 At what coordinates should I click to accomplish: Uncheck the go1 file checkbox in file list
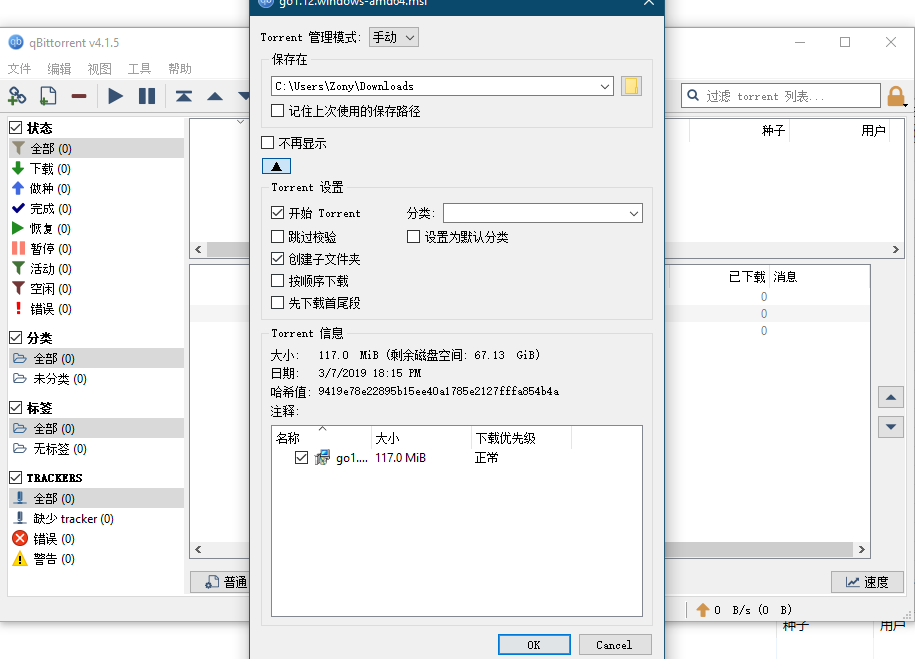click(x=301, y=458)
